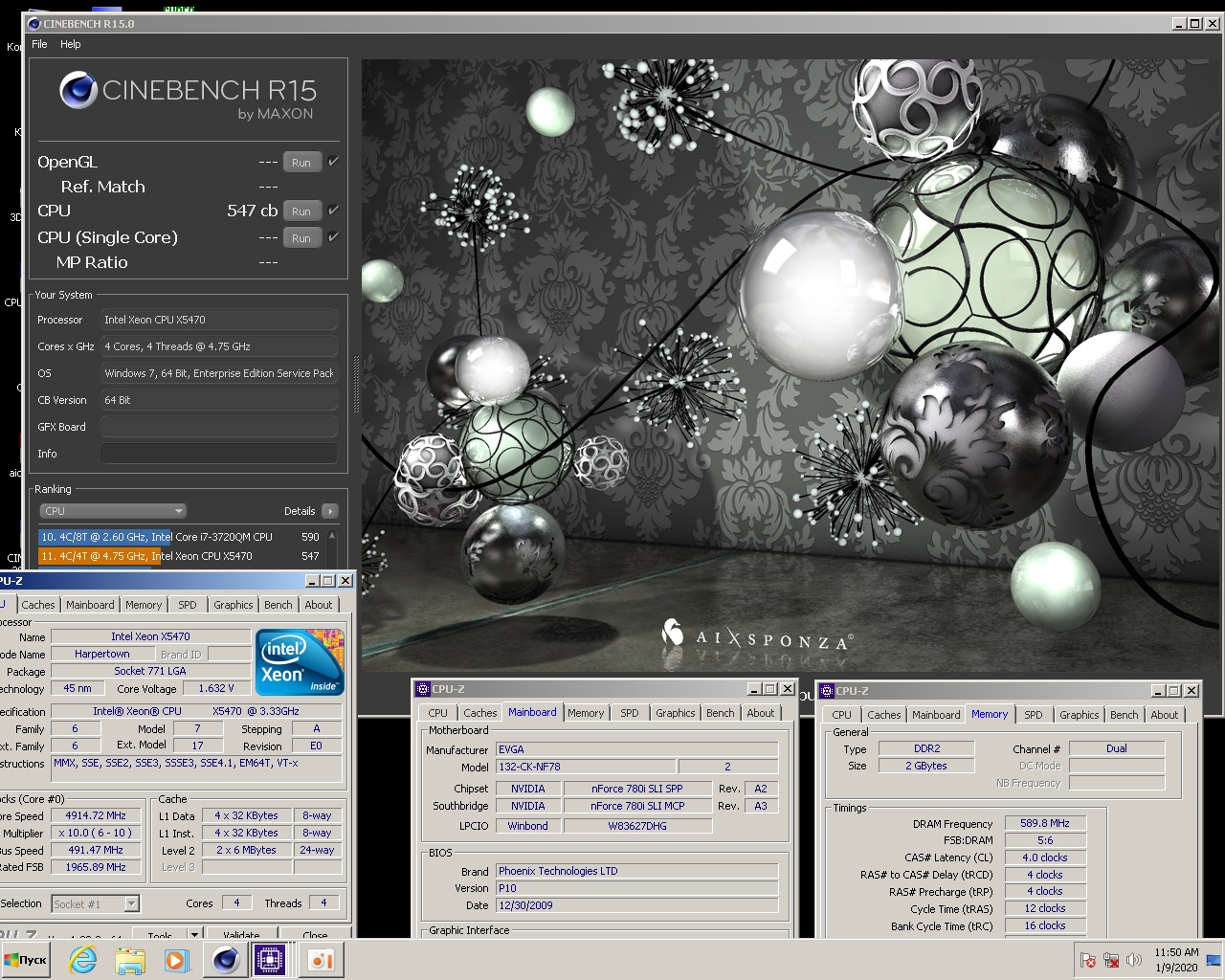Click the '4 Cores, 4 Threads @ 4.75 GHz' value
This screenshot has width=1225, height=980.
pos(219,346)
